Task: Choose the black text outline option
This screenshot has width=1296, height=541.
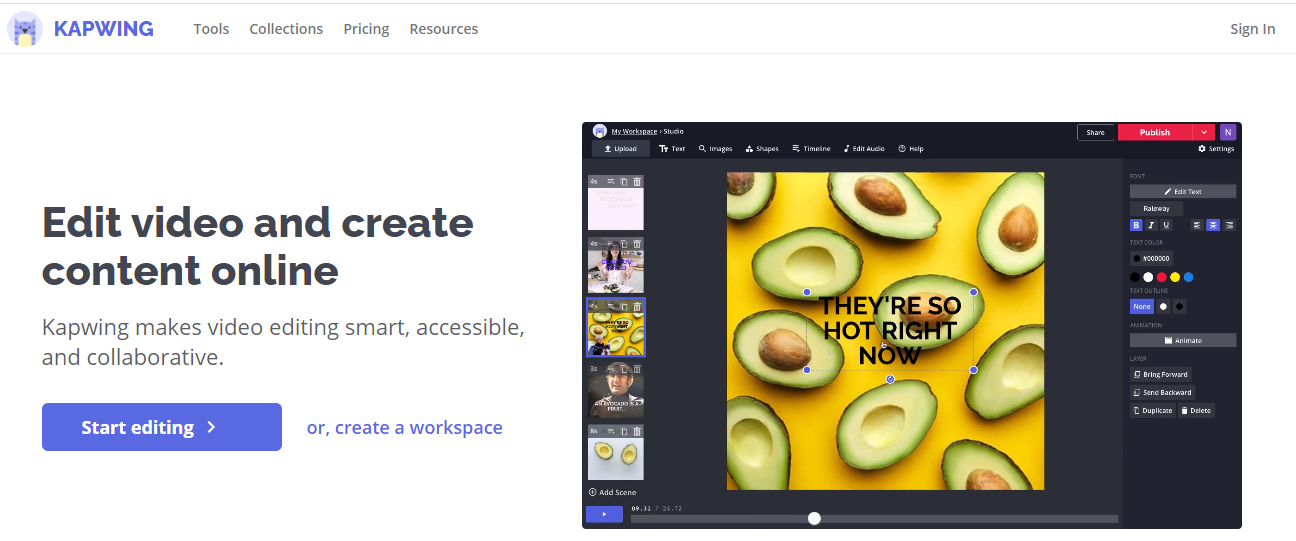Action: pyautogui.click(x=1179, y=306)
